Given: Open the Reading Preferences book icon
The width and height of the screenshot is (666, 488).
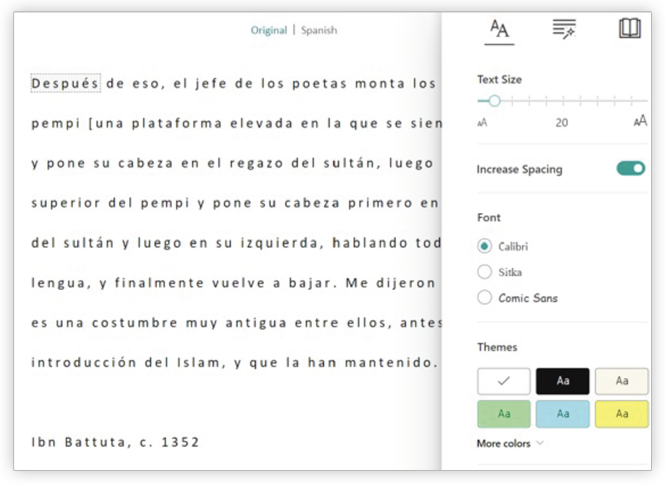Looking at the screenshot, I should (x=629, y=29).
